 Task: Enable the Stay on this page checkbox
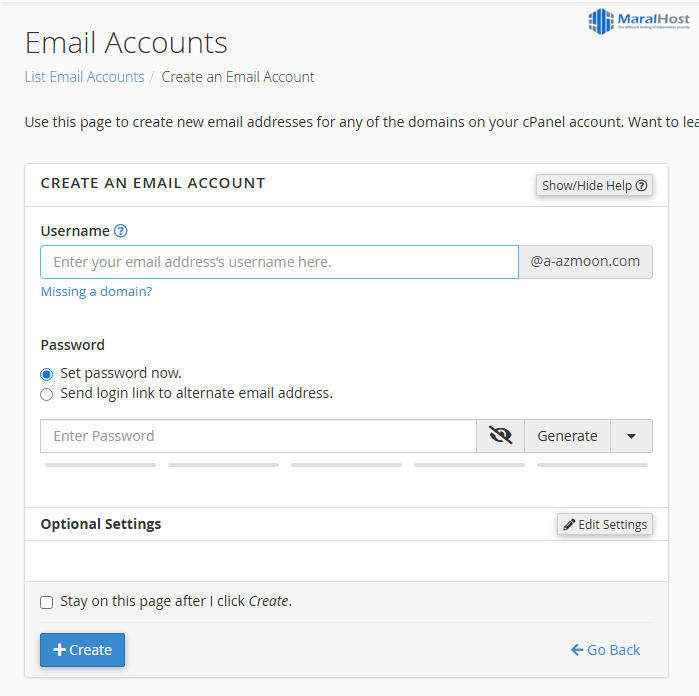pyautogui.click(x=47, y=602)
